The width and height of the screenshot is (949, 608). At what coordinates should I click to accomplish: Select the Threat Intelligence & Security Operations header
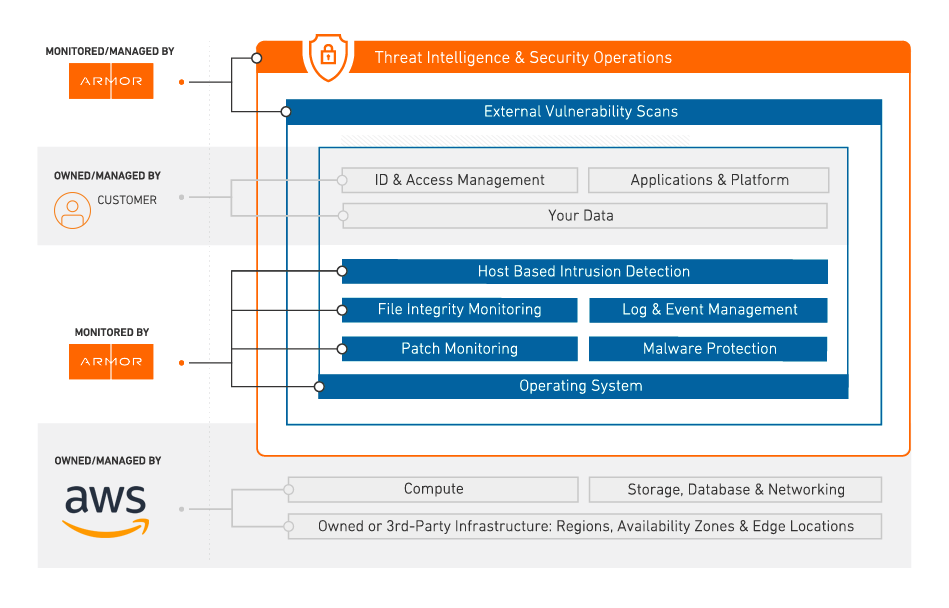[583, 57]
